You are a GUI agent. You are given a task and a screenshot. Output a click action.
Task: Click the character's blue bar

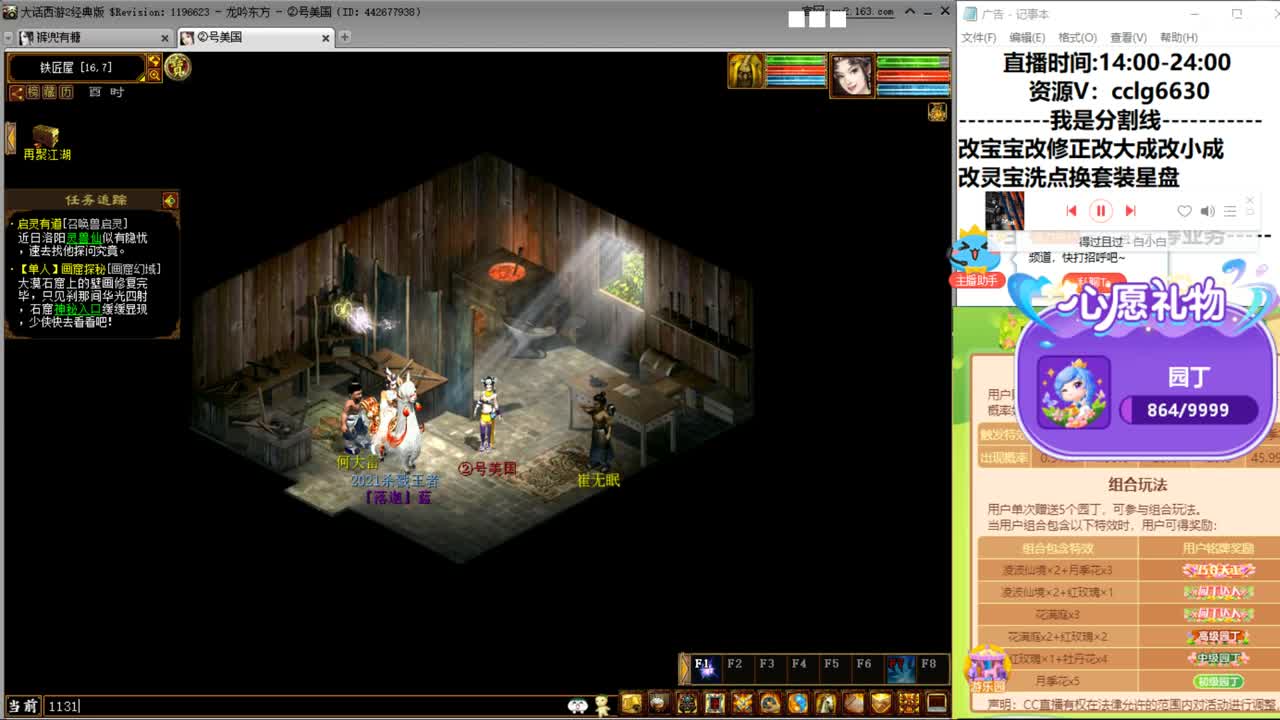pyautogui.click(x=912, y=90)
